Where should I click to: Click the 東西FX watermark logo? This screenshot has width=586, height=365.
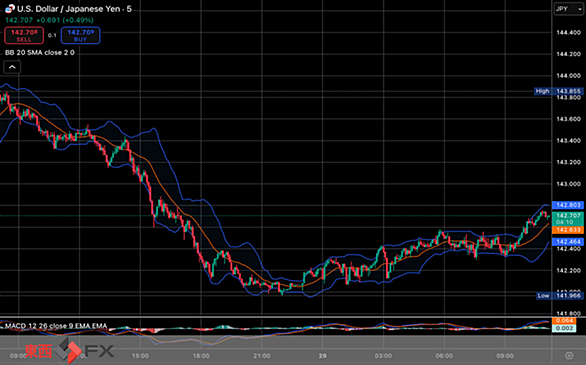tap(70, 350)
